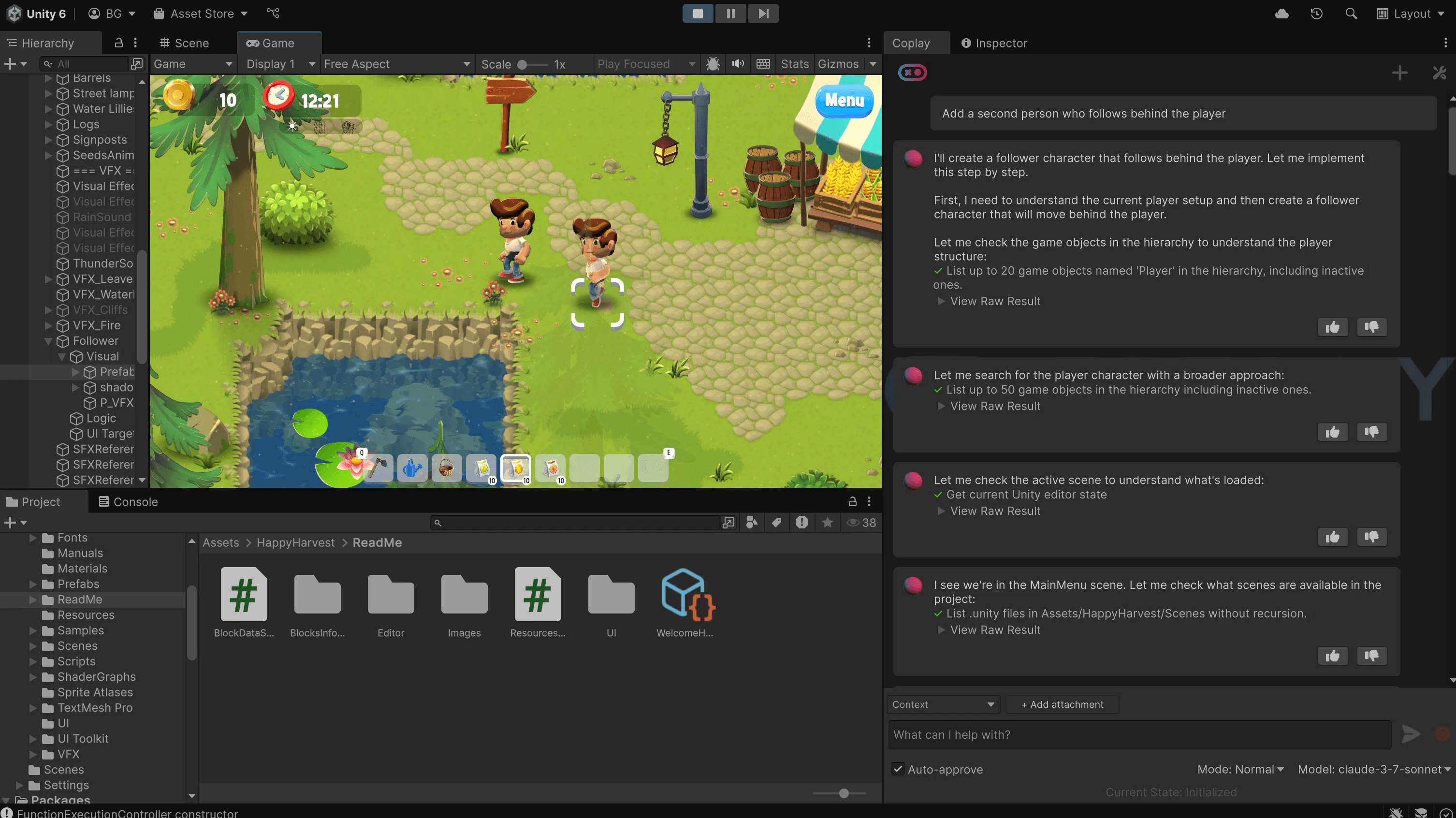Open the Coplay tools settings icon
The height and width of the screenshot is (818, 1456).
coord(1439,73)
